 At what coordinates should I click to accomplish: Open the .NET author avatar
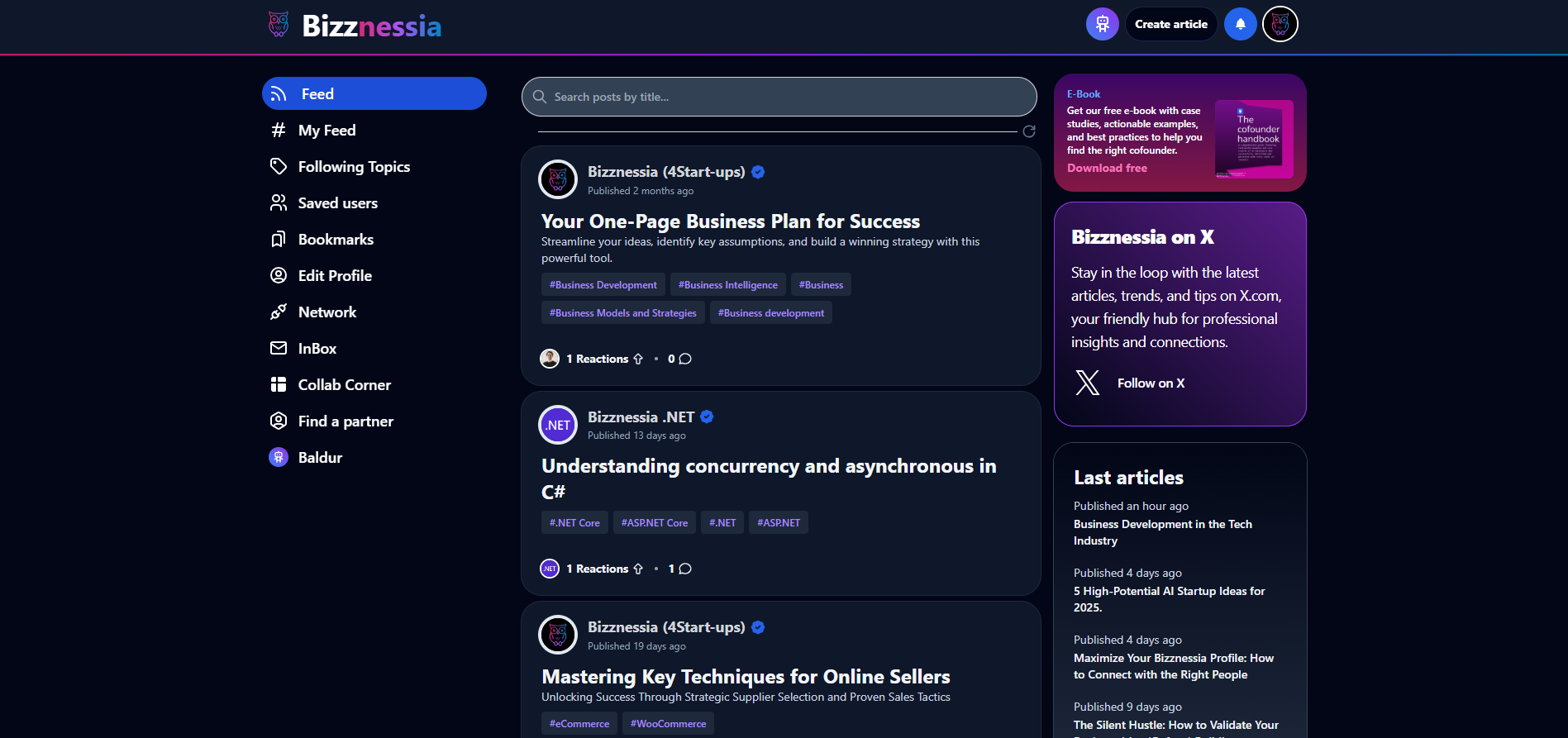[x=558, y=425]
